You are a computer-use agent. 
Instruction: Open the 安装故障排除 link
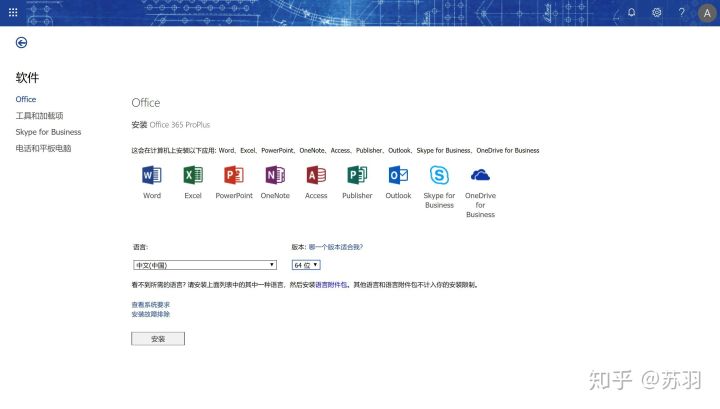151,314
